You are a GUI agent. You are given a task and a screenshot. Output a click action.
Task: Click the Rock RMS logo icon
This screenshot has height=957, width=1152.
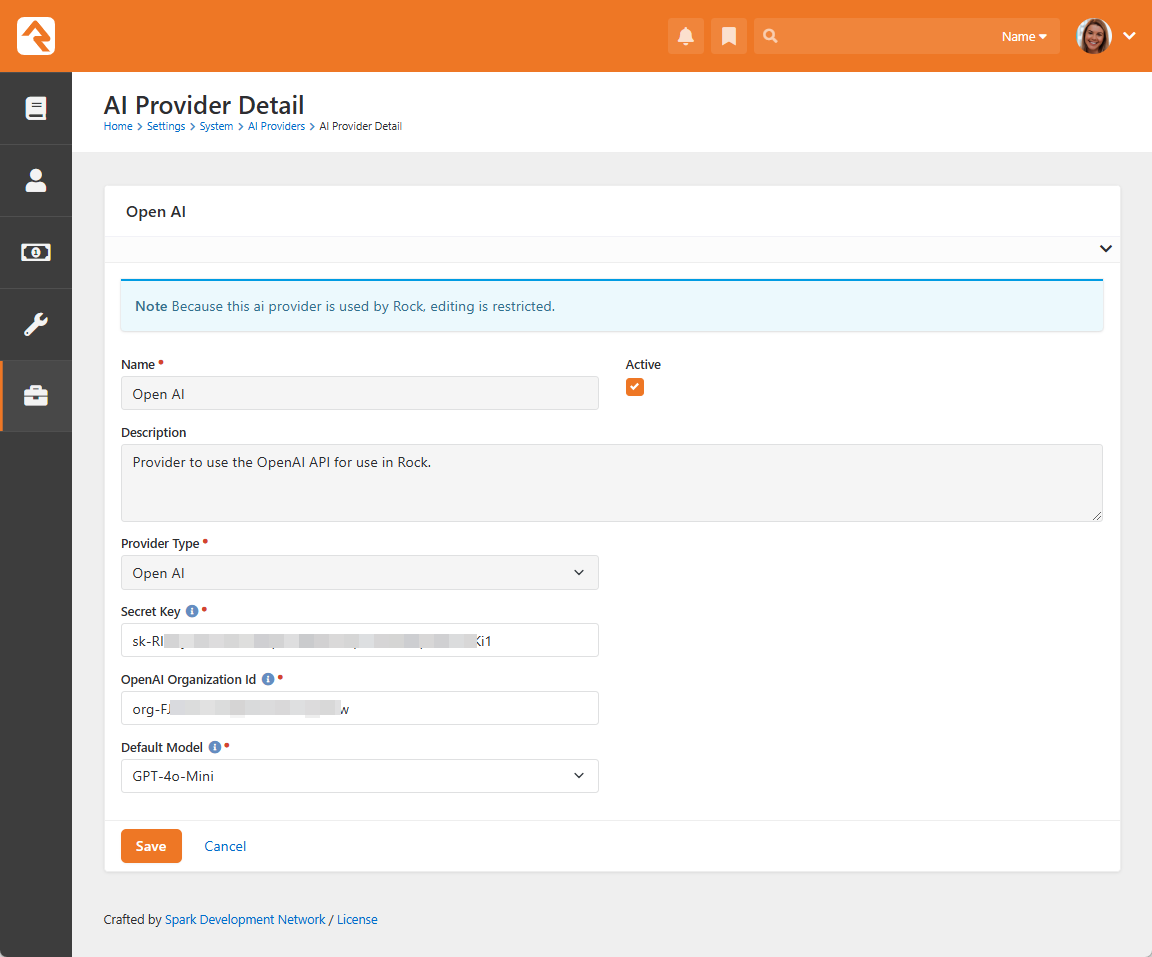pyautogui.click(x=35, y=35)
